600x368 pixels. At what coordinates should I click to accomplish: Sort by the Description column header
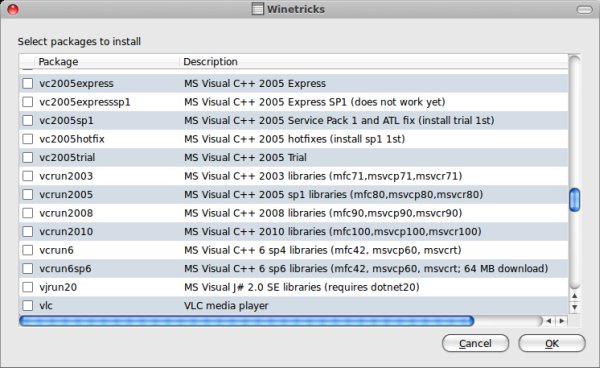373,62
